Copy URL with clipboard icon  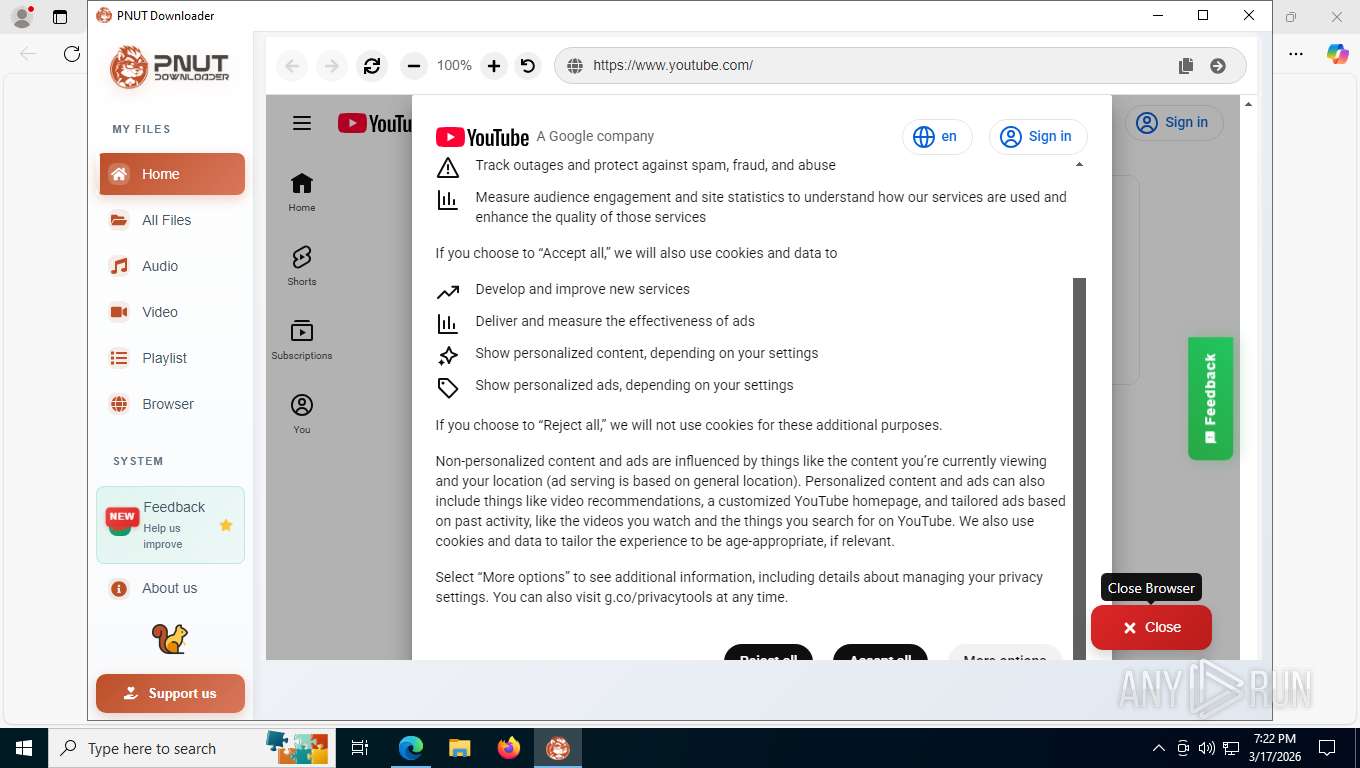point(1186,66)
